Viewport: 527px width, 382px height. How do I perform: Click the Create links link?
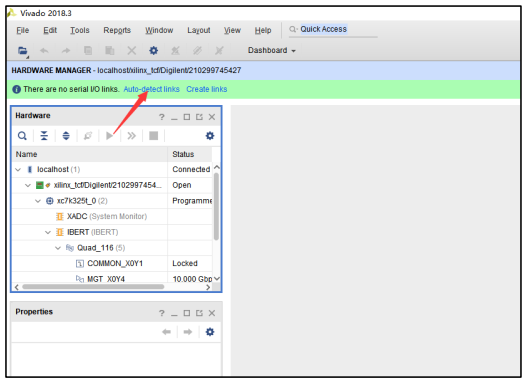pyautogui.click(x=207, y=89)
